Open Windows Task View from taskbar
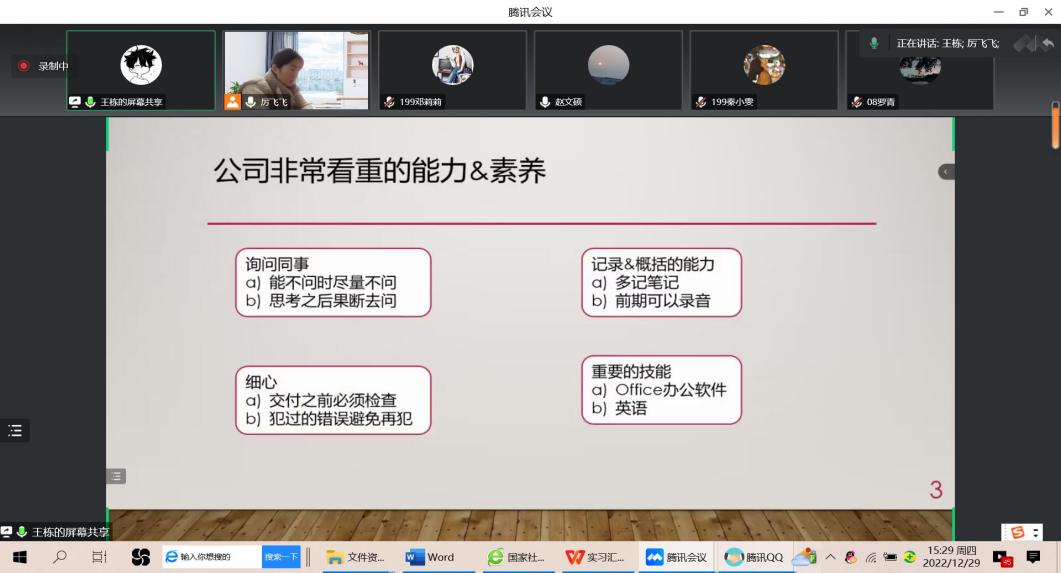This screenshot has height=573, width=1061. pyautogui.click(x=98, y=557)
